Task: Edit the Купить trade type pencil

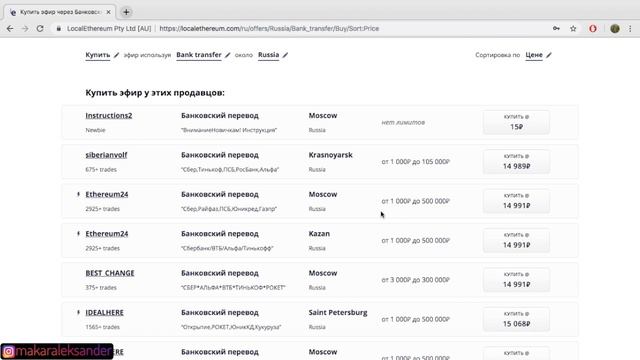Action: pyautogui.click(x=116, y=55)
